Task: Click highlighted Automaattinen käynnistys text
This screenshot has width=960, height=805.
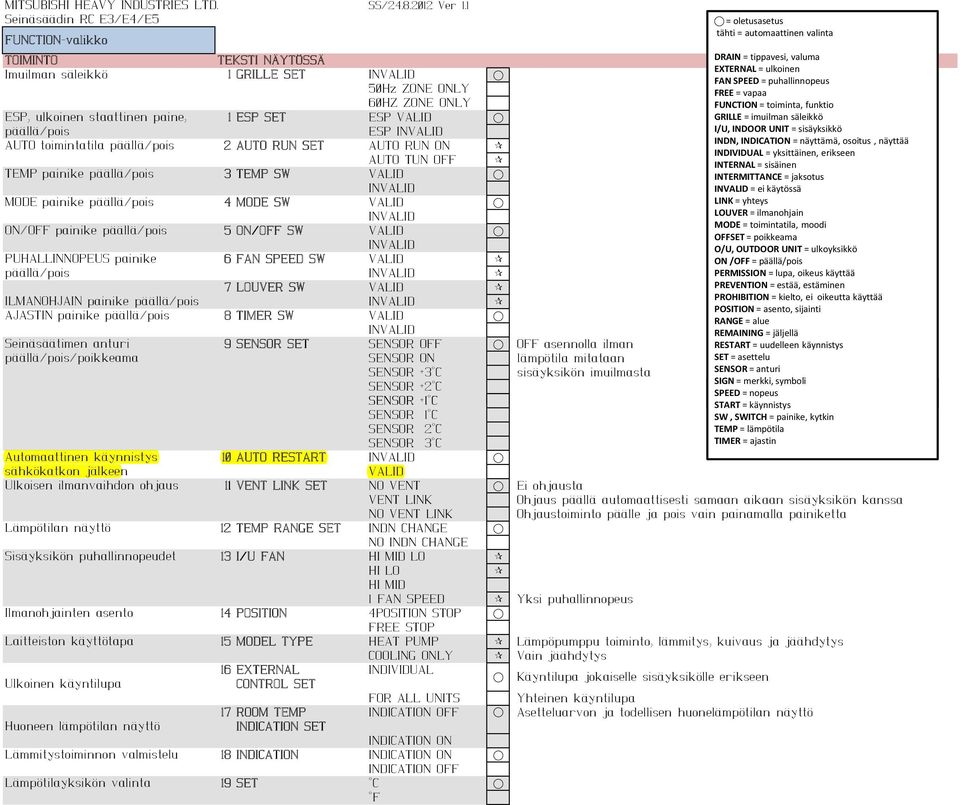Action: tap(81, 457)
